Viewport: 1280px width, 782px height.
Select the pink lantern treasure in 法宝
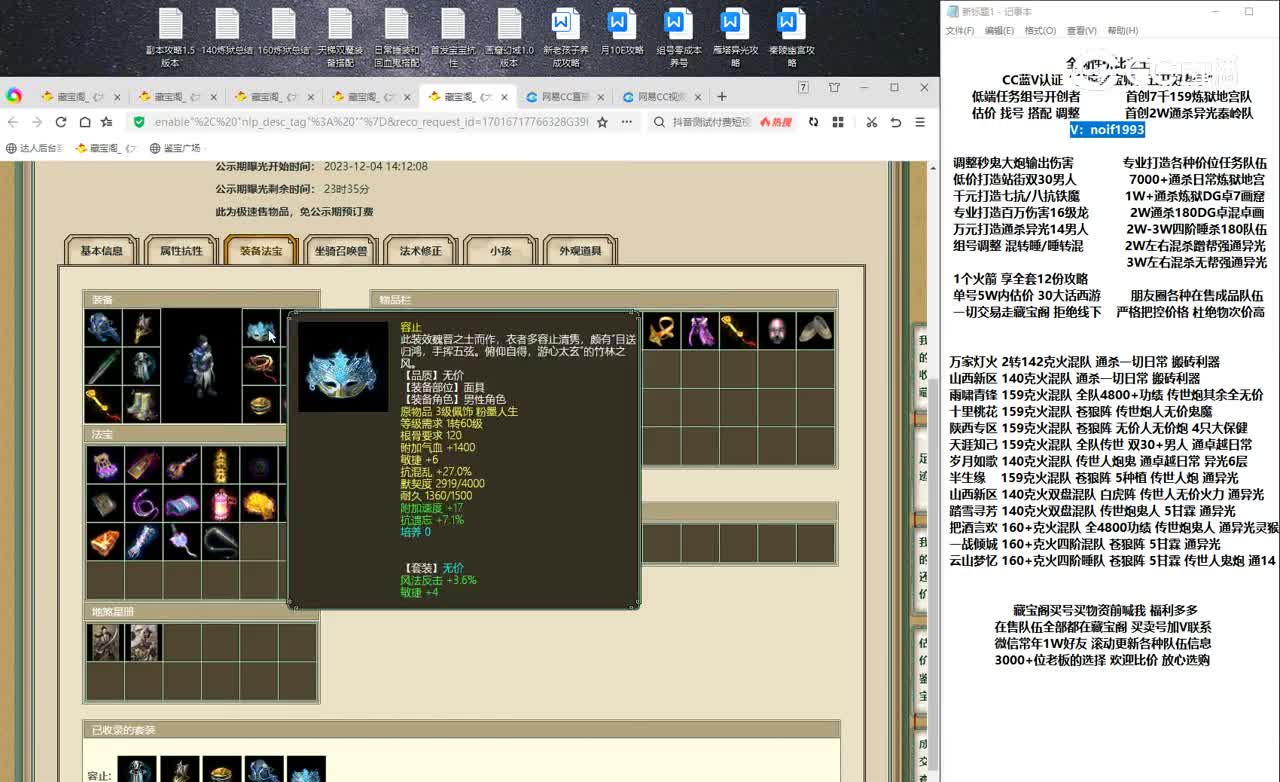click(x=220, y=503)
